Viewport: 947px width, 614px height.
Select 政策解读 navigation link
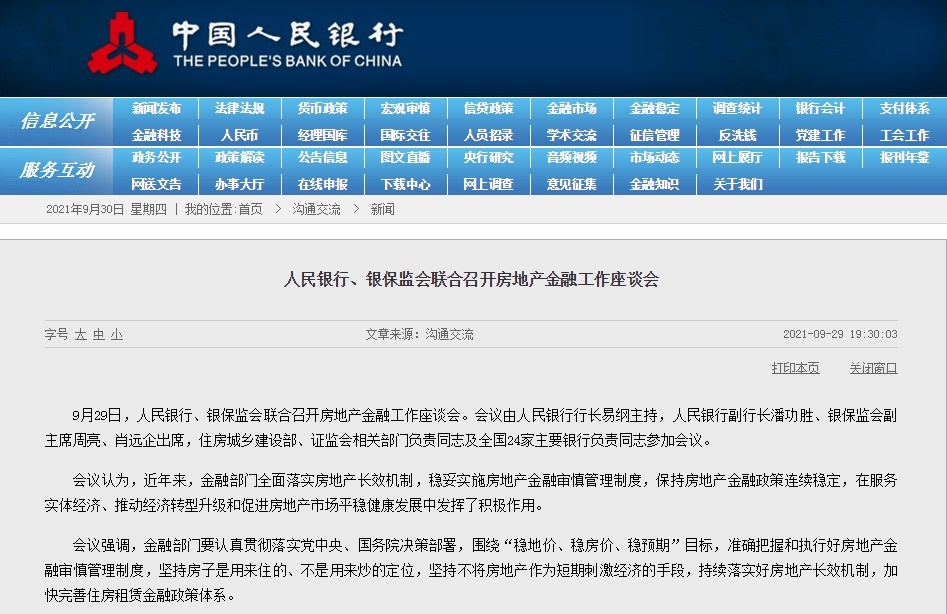239,158
